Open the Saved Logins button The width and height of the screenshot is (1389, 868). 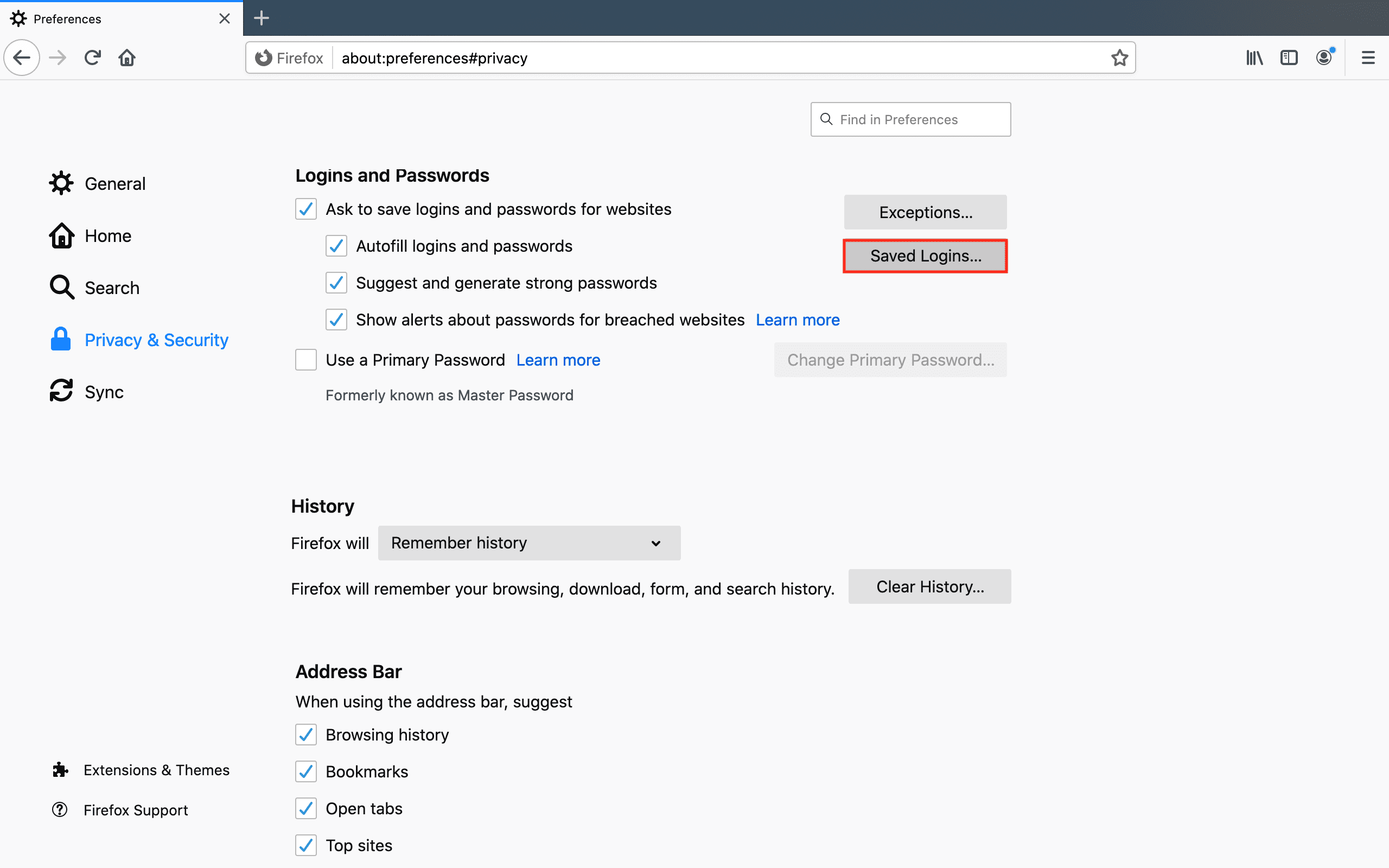click(925, 256)
